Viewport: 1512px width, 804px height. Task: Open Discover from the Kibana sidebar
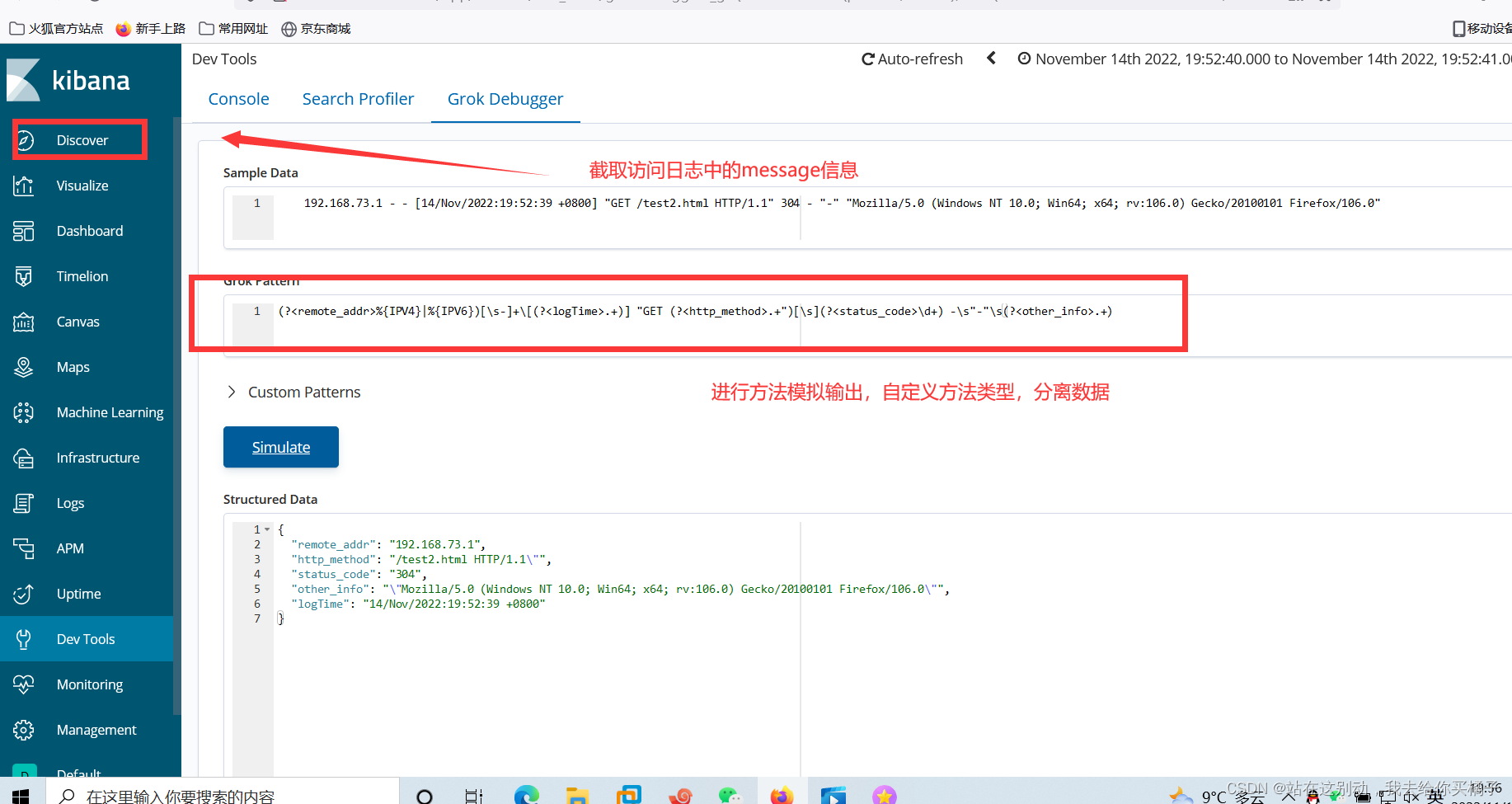(x=82, y=139)
